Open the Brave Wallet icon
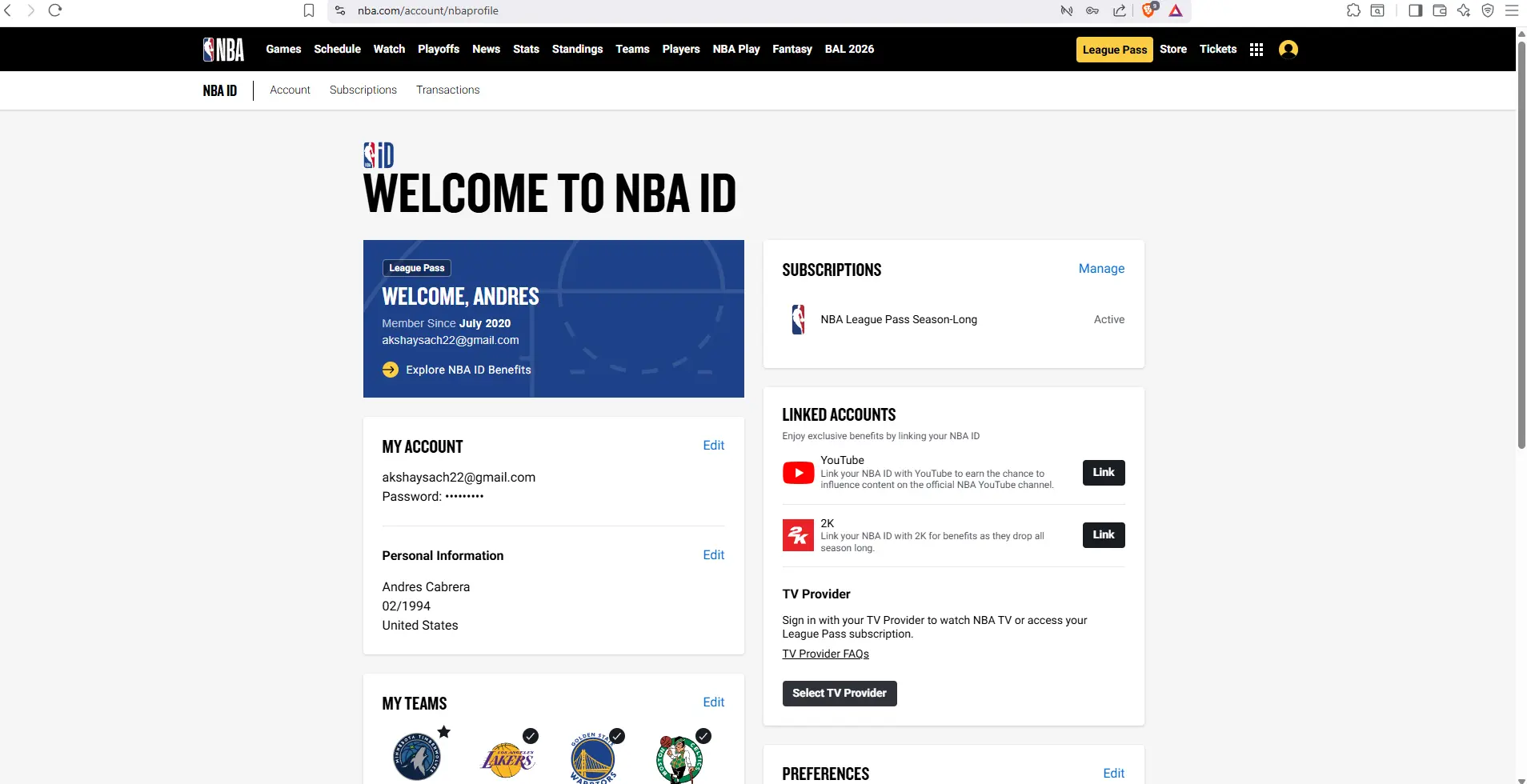 (x=1439, y=10)
